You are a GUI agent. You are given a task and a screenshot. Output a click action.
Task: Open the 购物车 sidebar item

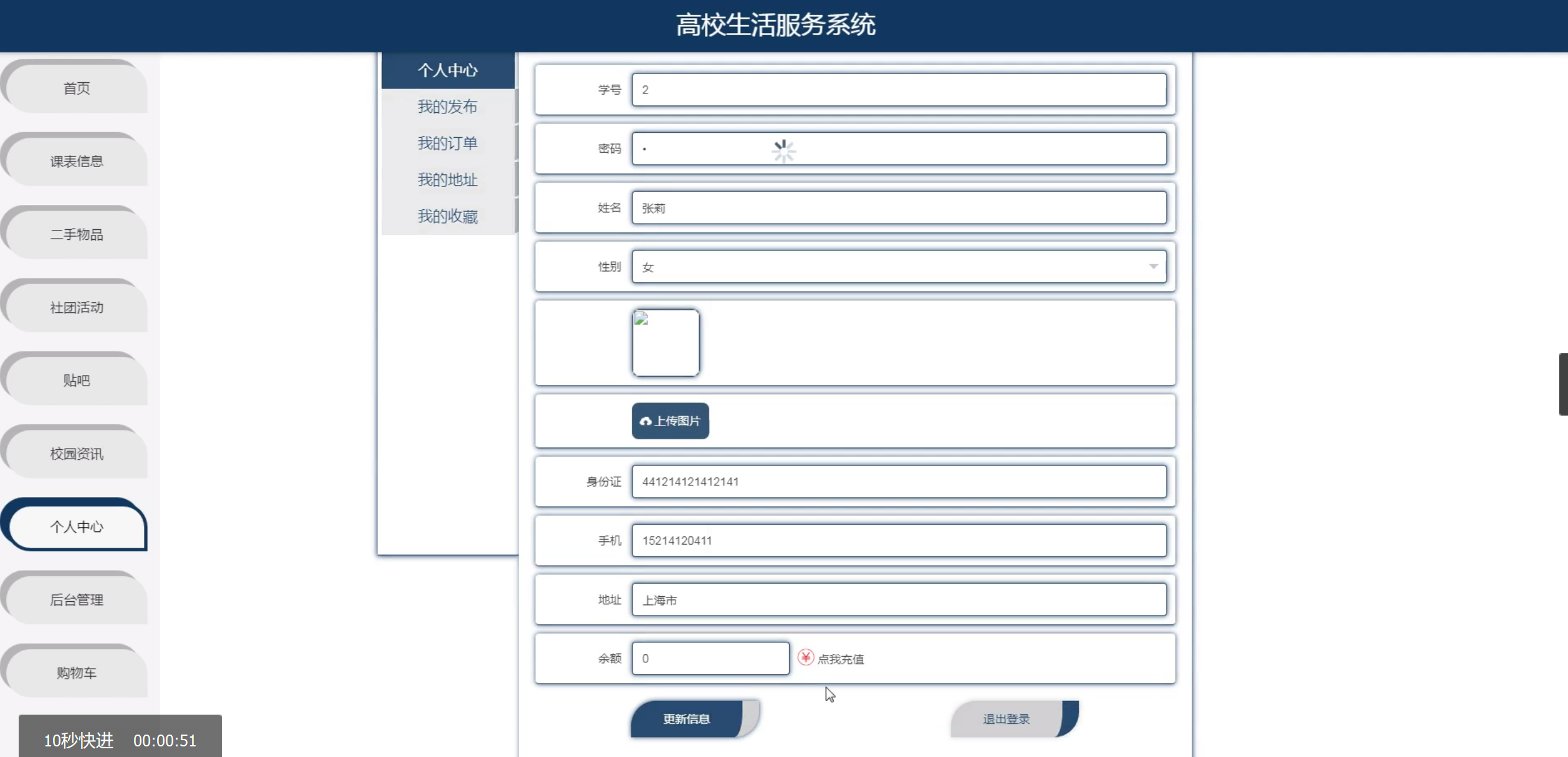point(76,673)
